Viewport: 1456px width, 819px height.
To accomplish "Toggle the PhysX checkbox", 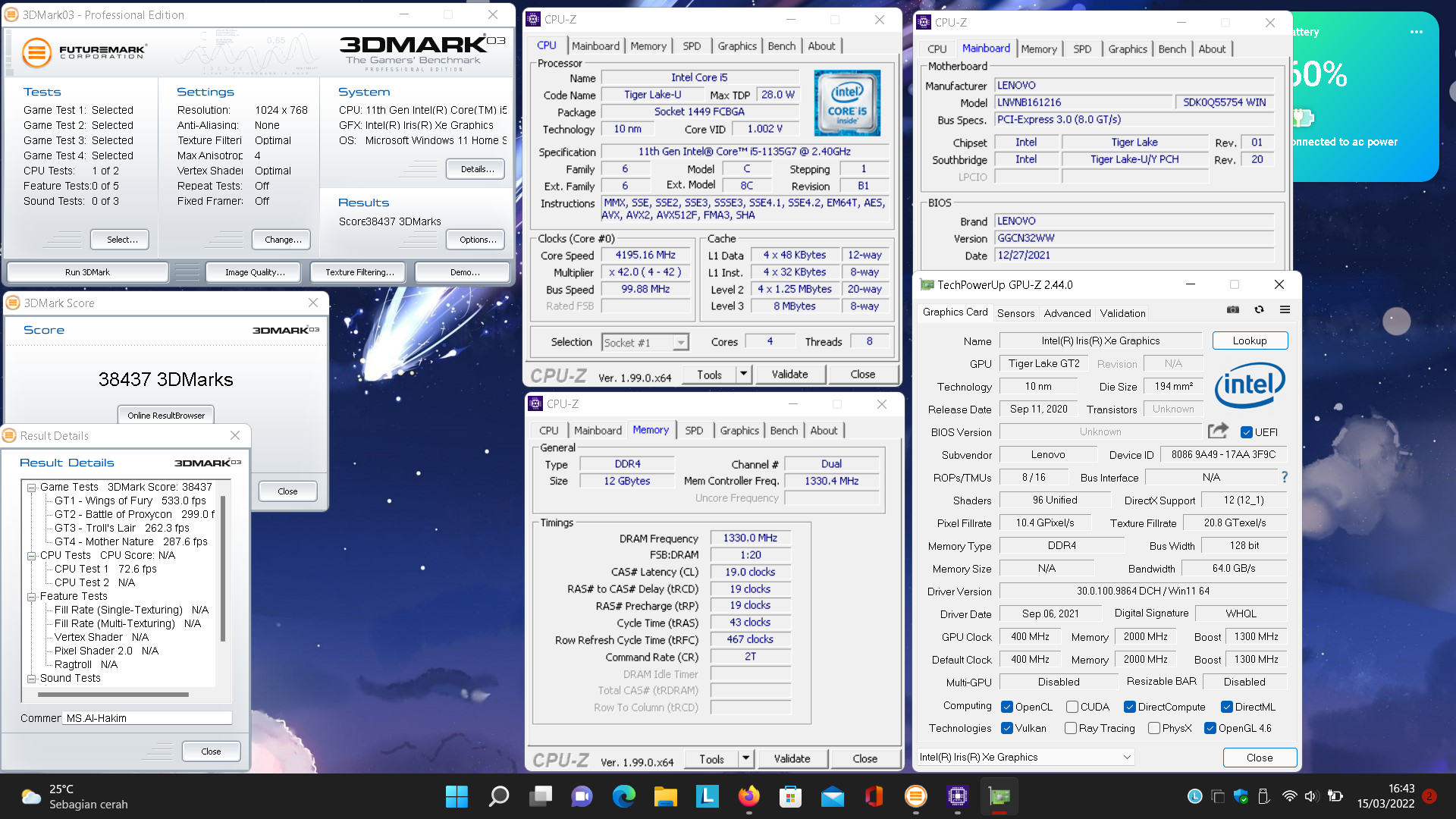I will [x=1153, y=728].
